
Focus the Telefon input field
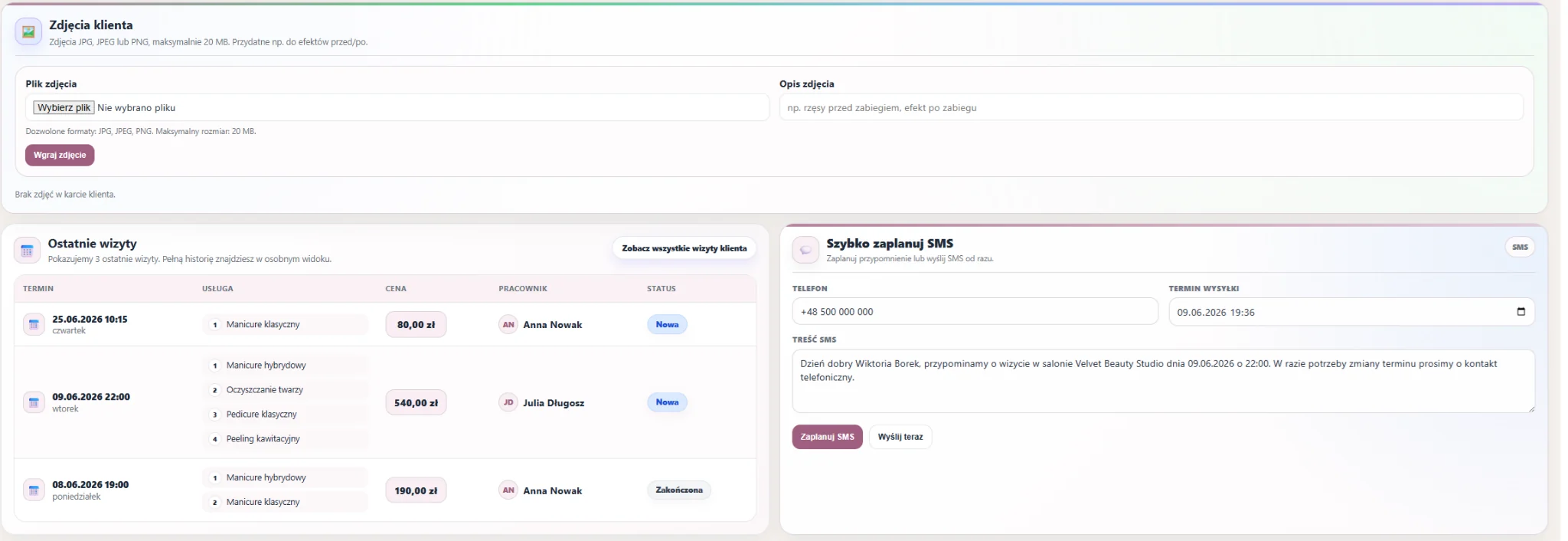click(975, 311)
